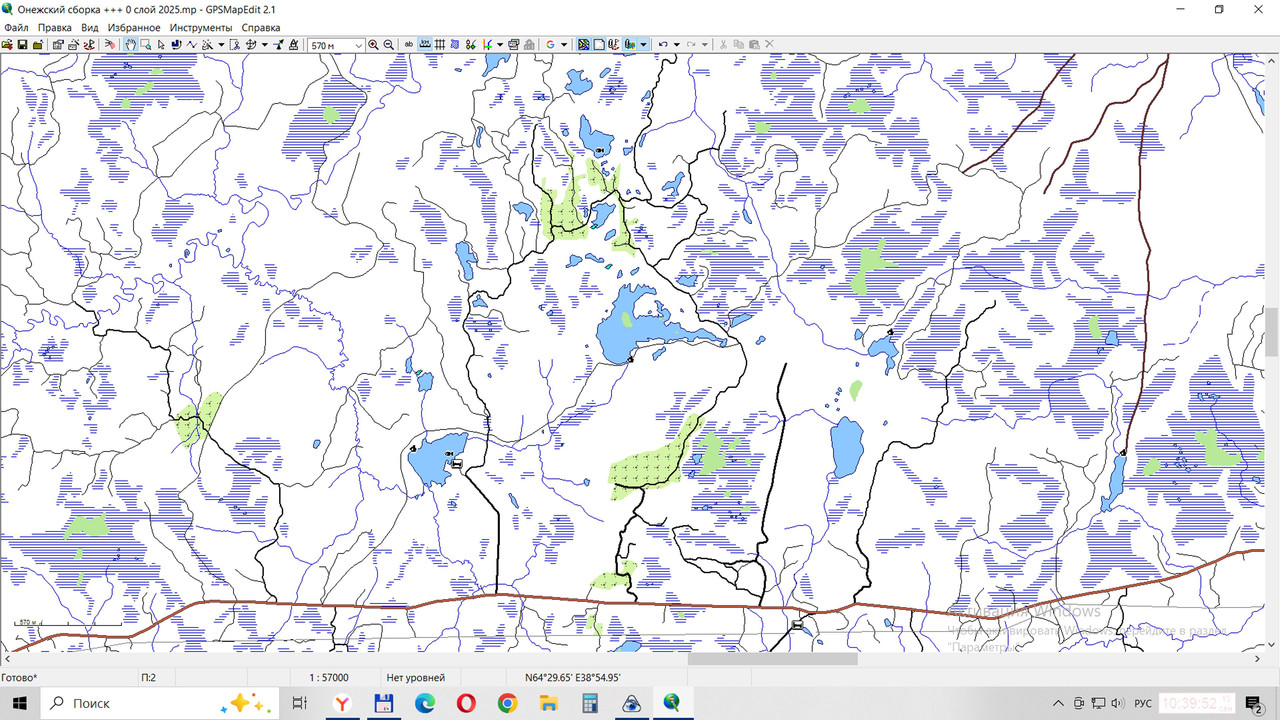Click the Cut scissors icon

pos(723,45)
